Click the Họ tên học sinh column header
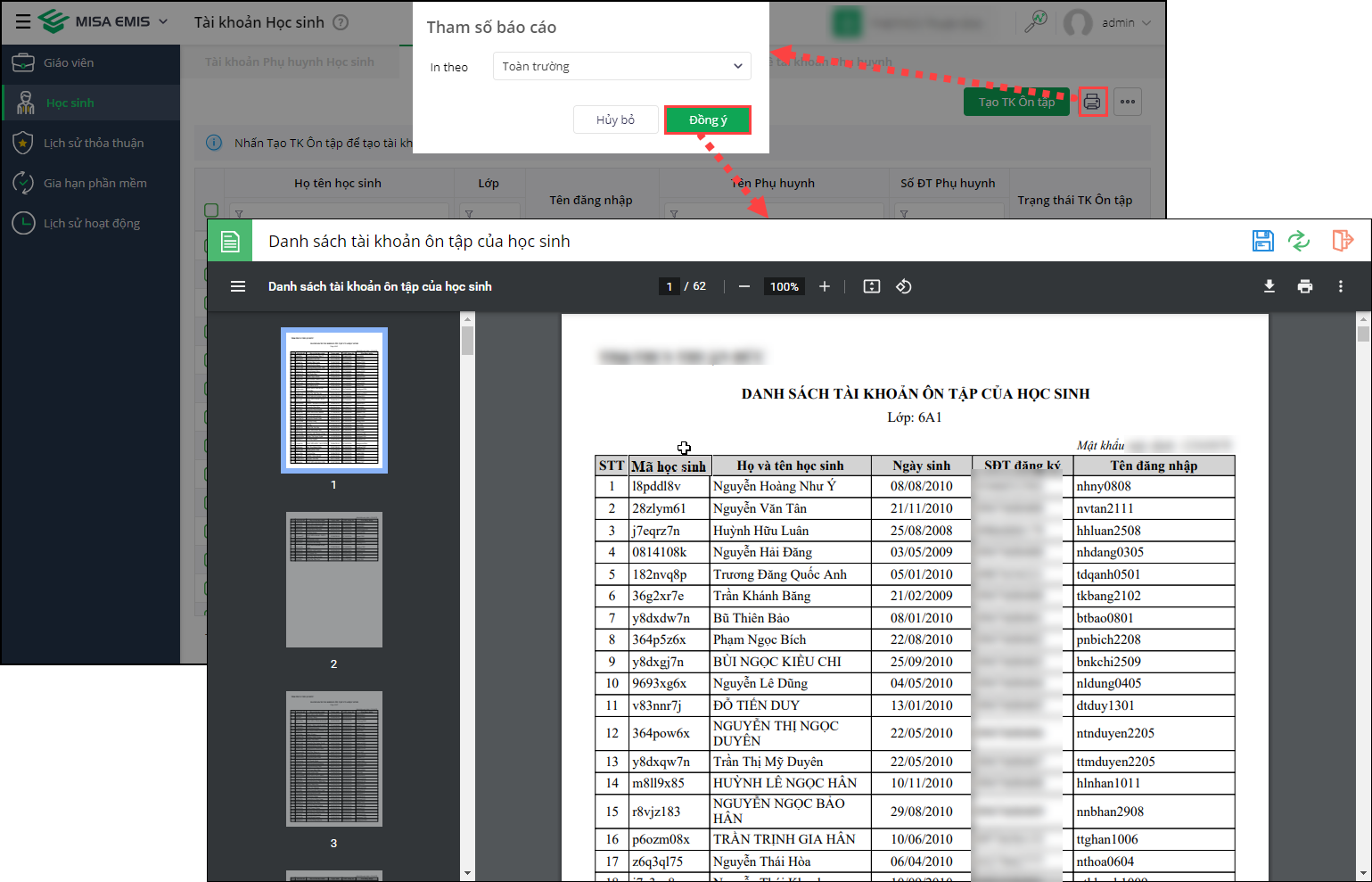This screenshot has height=882, width=1372. pos(338,183)
